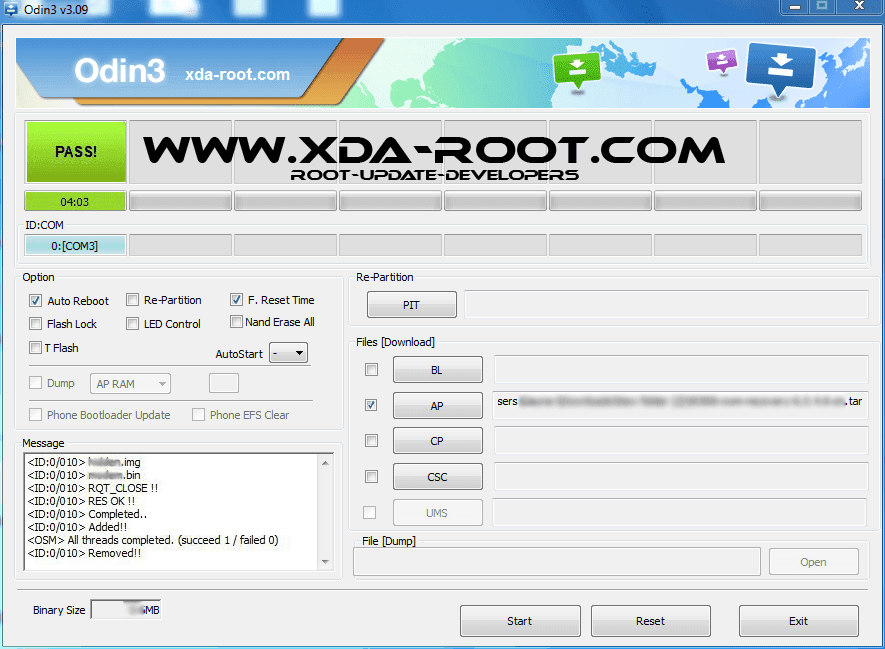885x649 pixels.
Task: Click the 0:[COM3] port indicator
Action: [75, 246]
